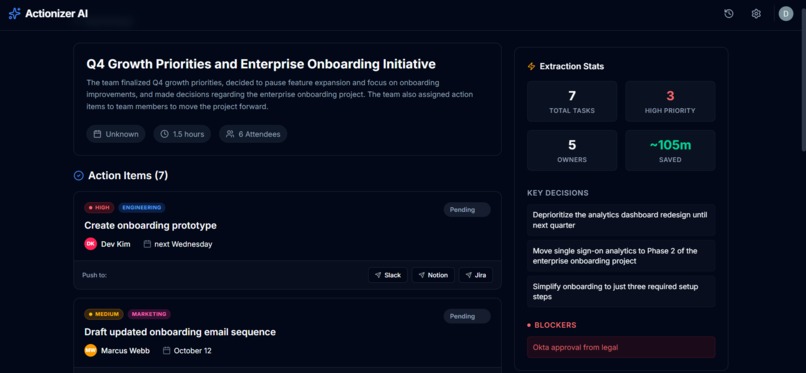806x373 pixels.
Task: Click the 1.5 hours duration chip
Action: click(182, 134)
